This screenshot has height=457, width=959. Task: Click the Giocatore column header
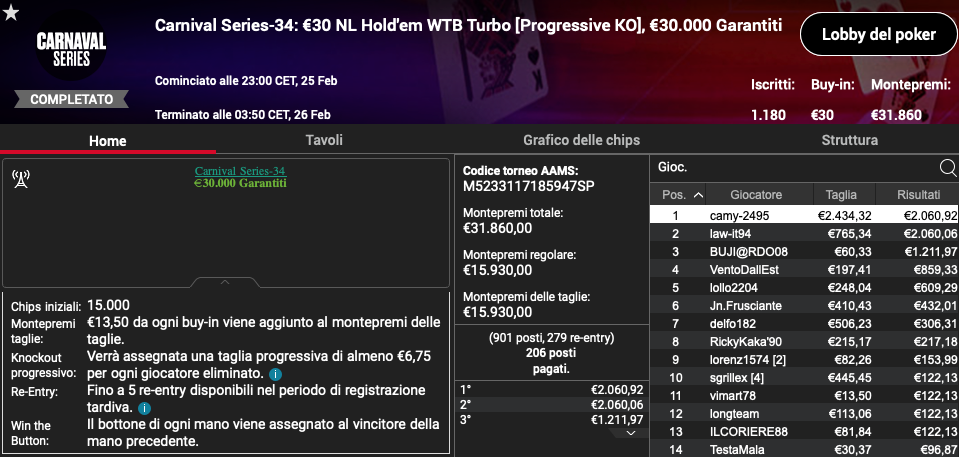(x=756, y=195)
